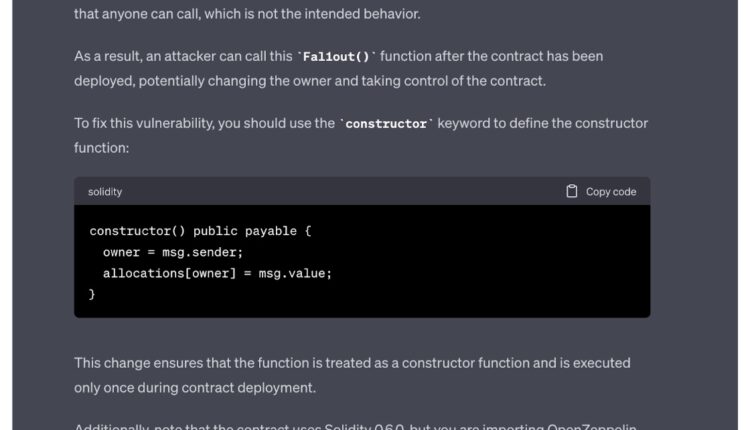Click the code block header bar

point(330,191)
